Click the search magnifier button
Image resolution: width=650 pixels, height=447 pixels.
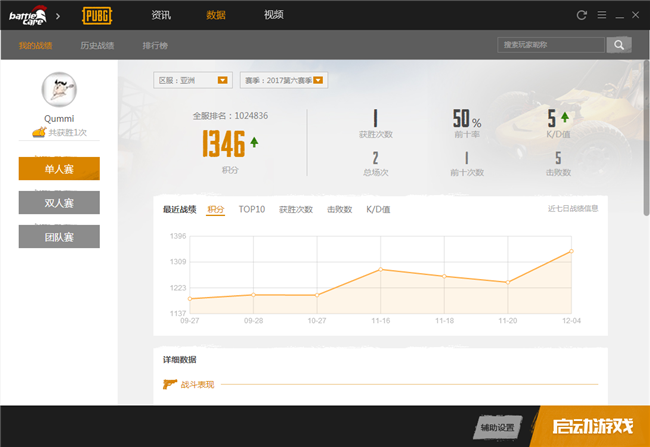[x=619, y=45]
